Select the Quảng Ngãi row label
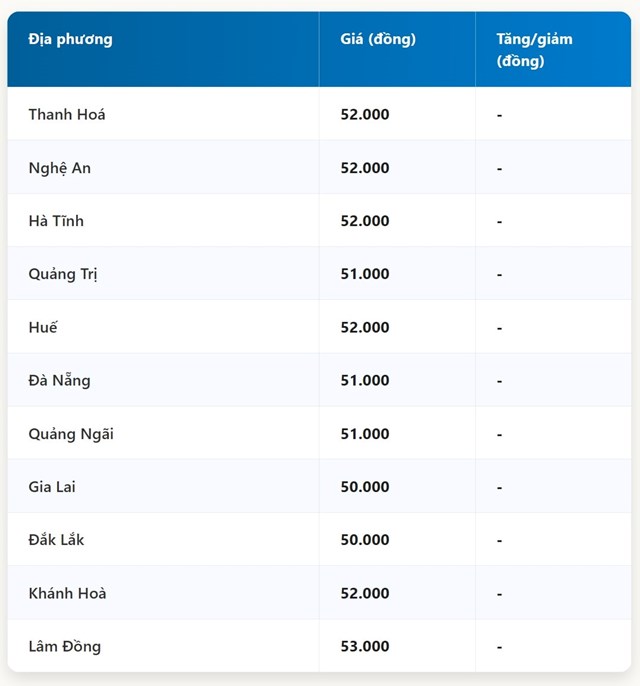This screenshot has width=640, height=686. pyautogui.click(x=71, y=434)
